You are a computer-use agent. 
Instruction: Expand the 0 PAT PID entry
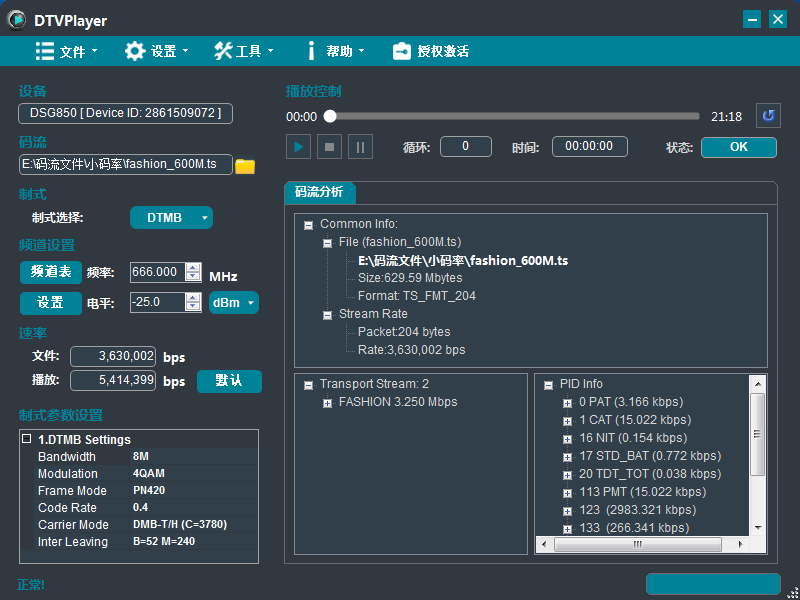point(568,402)
